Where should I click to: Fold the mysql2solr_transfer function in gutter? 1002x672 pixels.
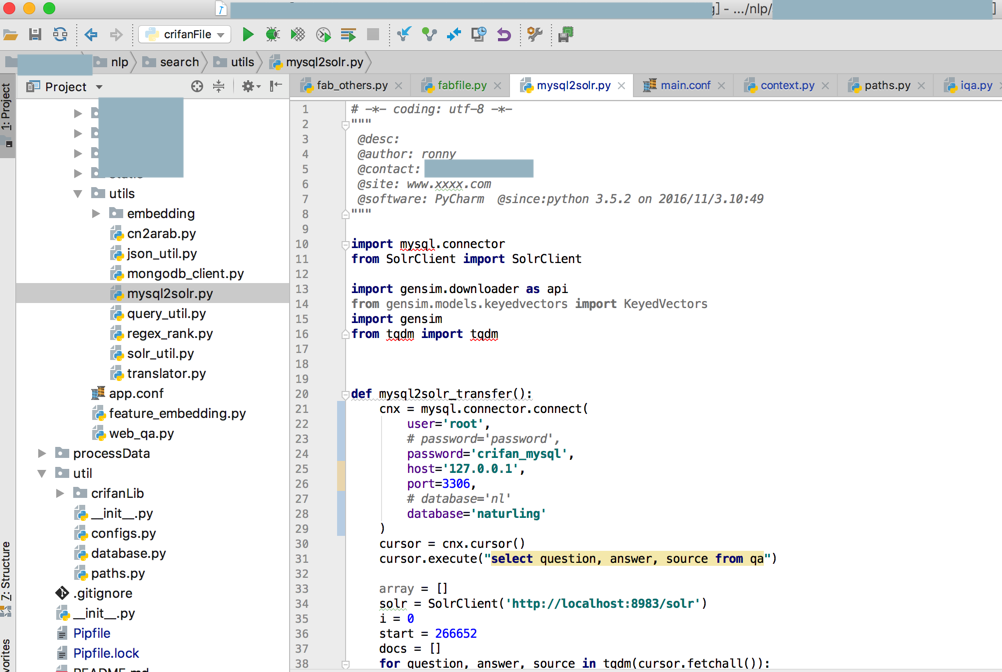pos(345,394)
